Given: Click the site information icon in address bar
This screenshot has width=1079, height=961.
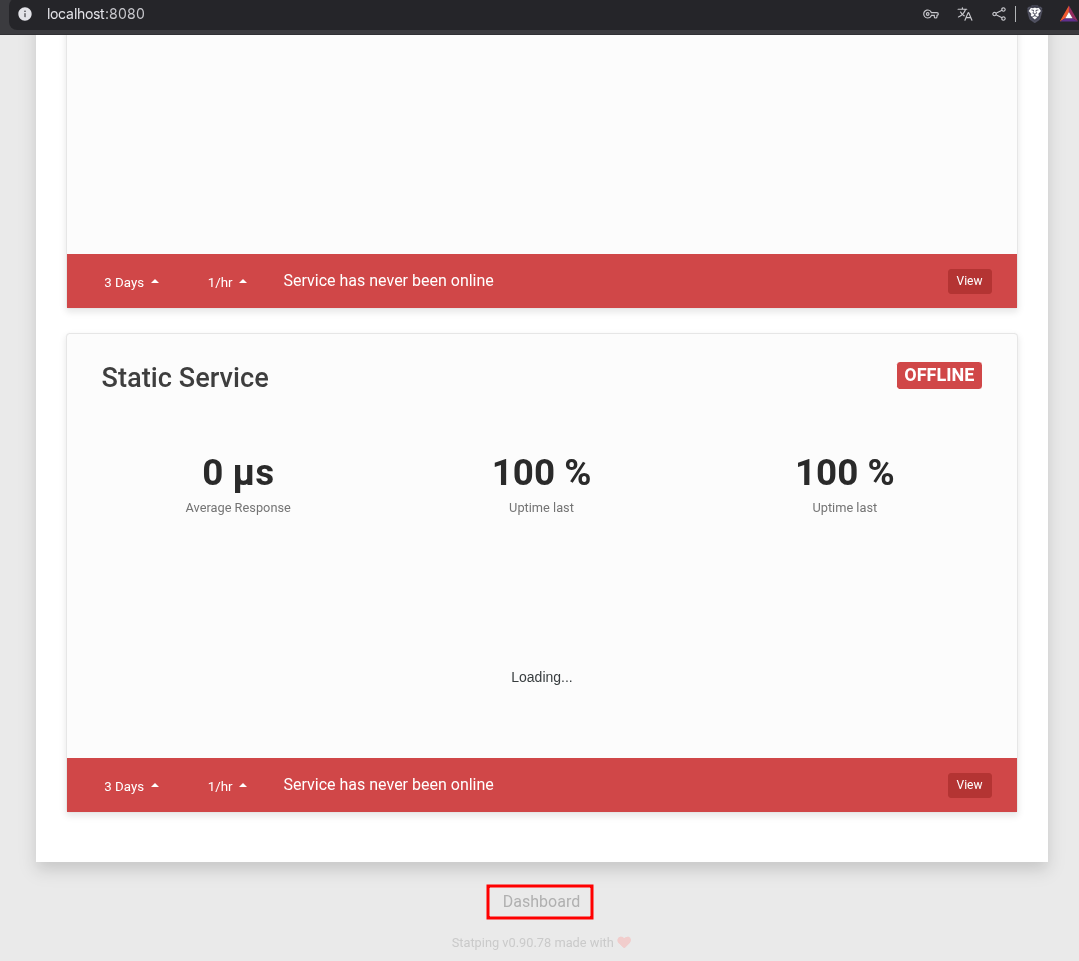Looking at the screenshot, I should click(26, 14).
